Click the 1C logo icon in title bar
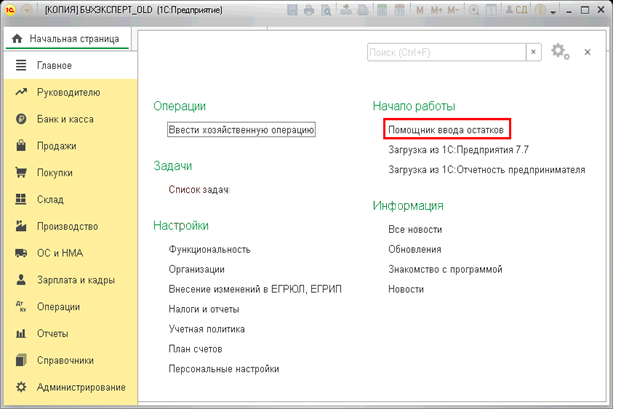The height and width of the screenshot is (409, 617). tap(10, 10)
